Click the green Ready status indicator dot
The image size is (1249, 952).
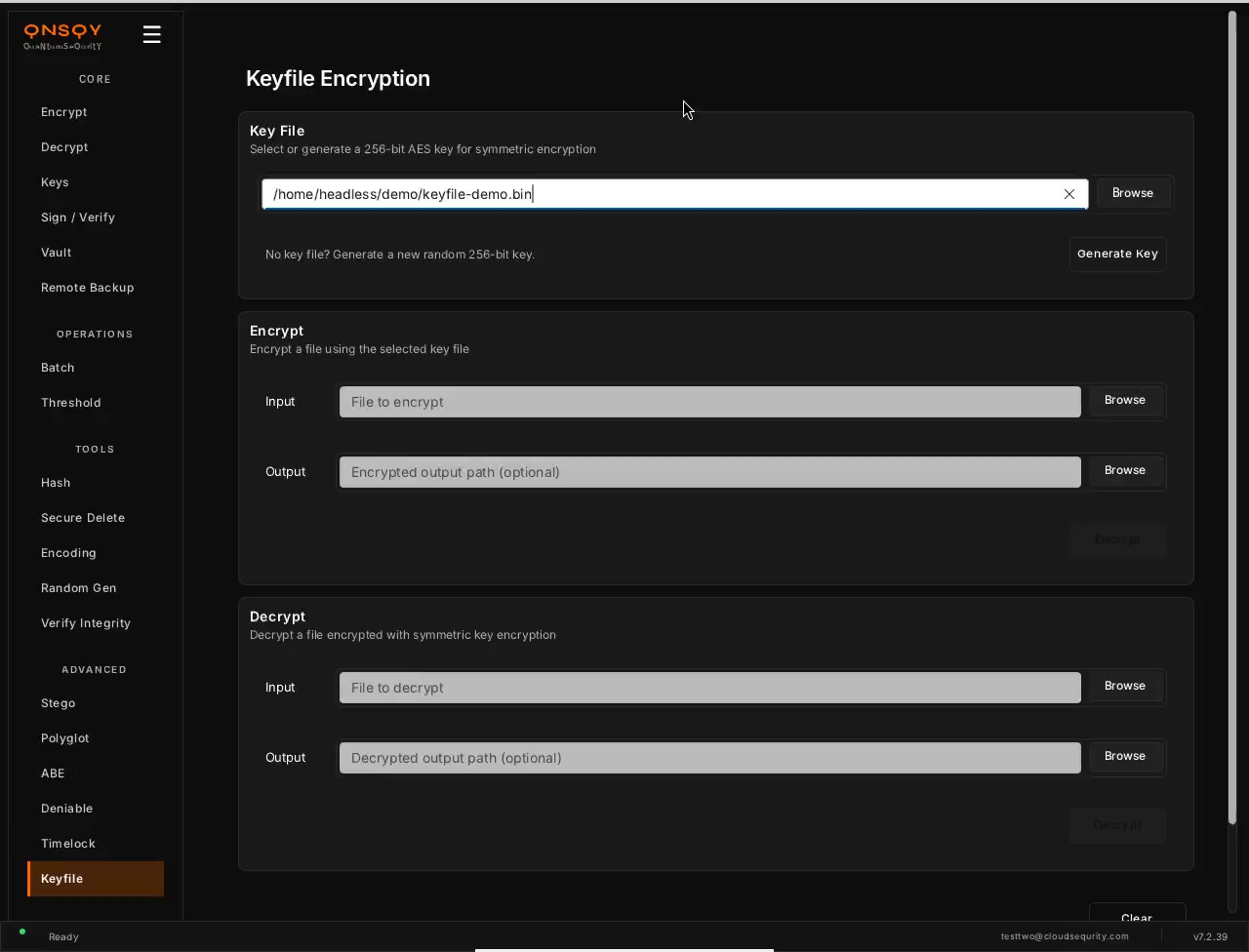[x=22, y=932]
